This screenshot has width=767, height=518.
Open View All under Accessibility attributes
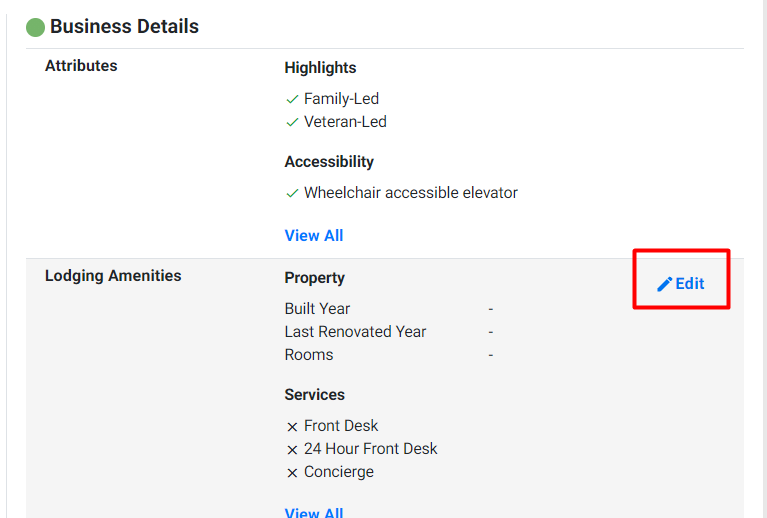click(x=314, y=236)
